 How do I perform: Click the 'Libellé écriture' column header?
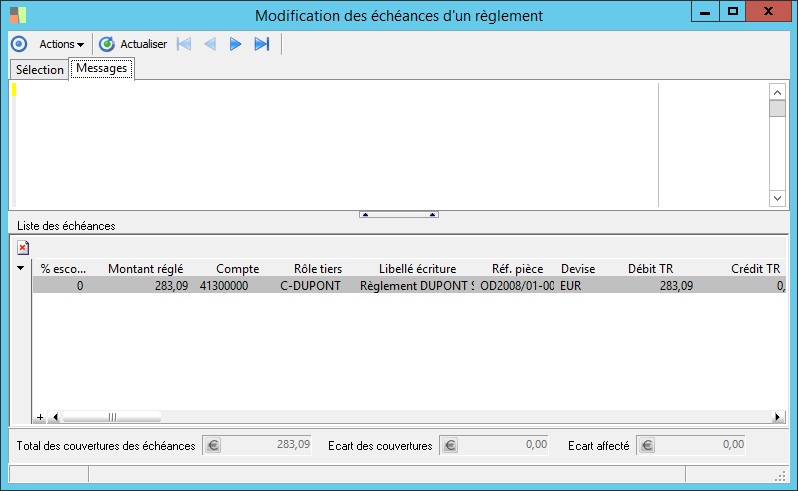417,269
